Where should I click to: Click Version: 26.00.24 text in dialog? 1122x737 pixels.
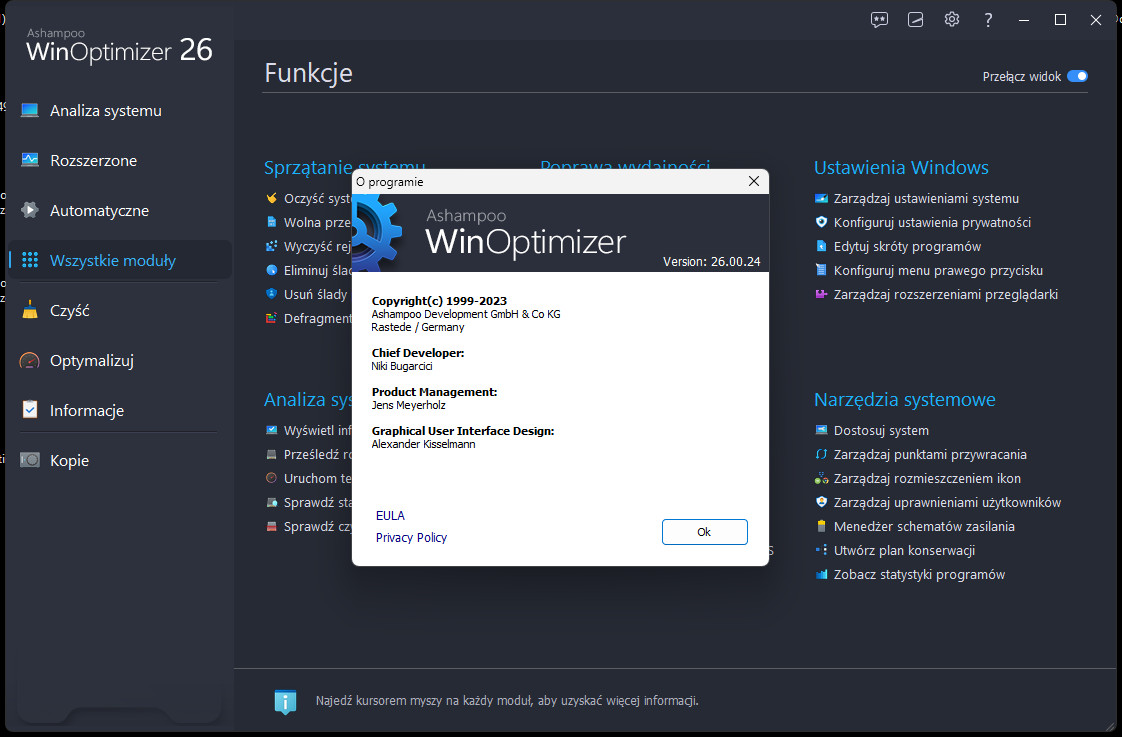(711, 261)
